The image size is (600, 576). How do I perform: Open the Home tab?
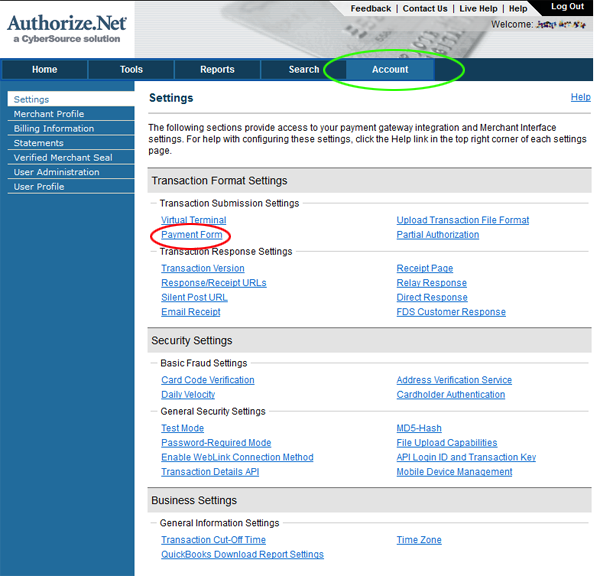click(x=45, y=70)
